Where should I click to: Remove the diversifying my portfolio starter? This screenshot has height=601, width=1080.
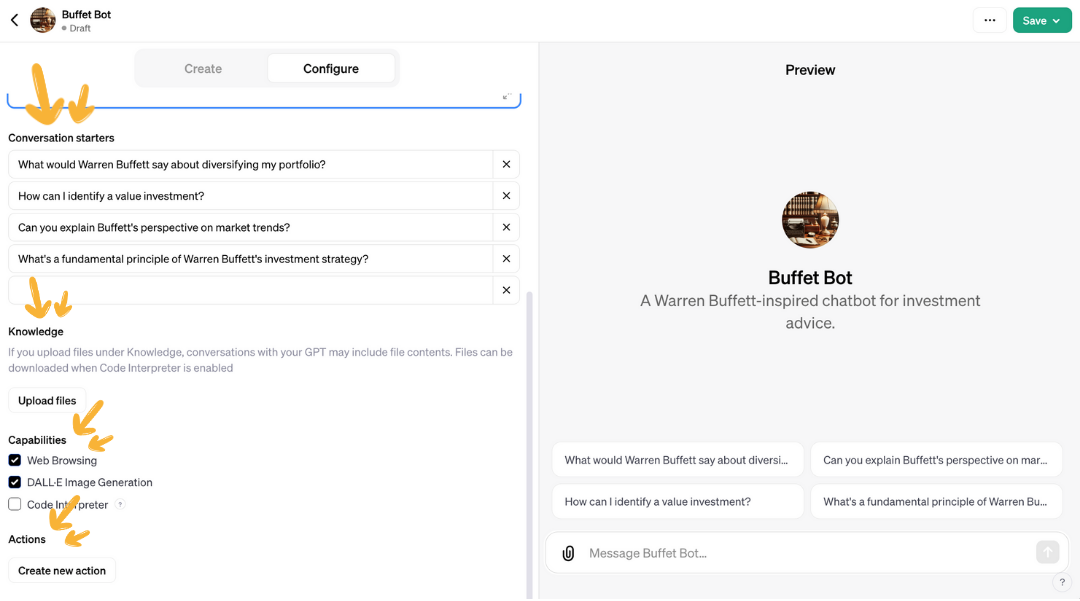point(506,165)
